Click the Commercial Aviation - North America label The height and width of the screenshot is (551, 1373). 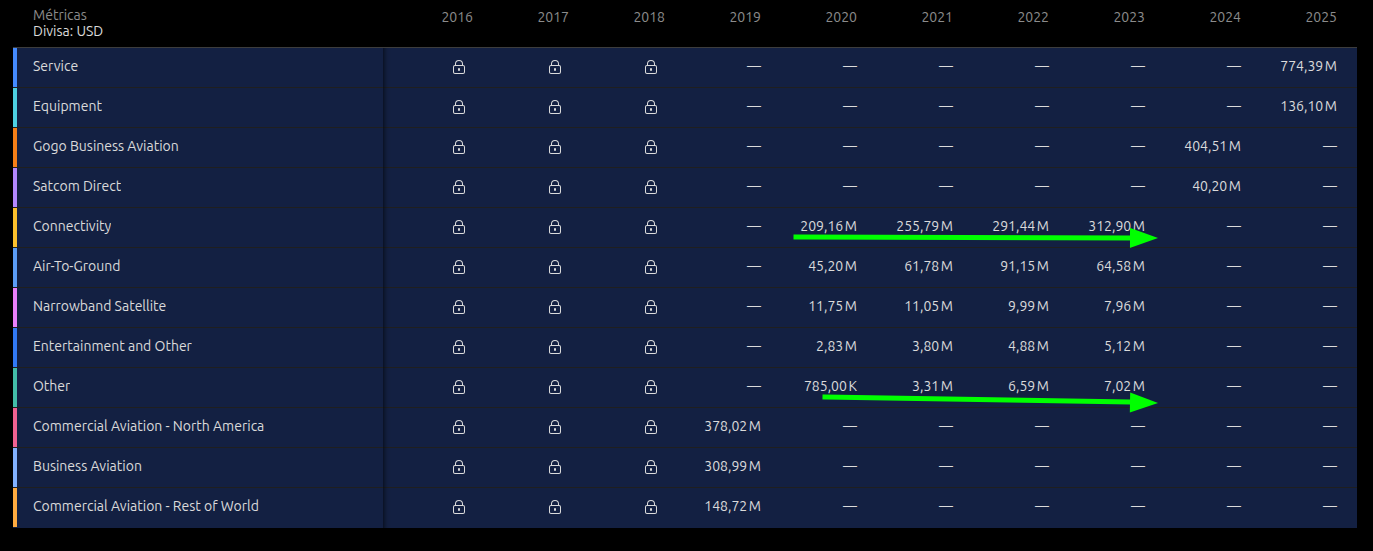point(149,426)
